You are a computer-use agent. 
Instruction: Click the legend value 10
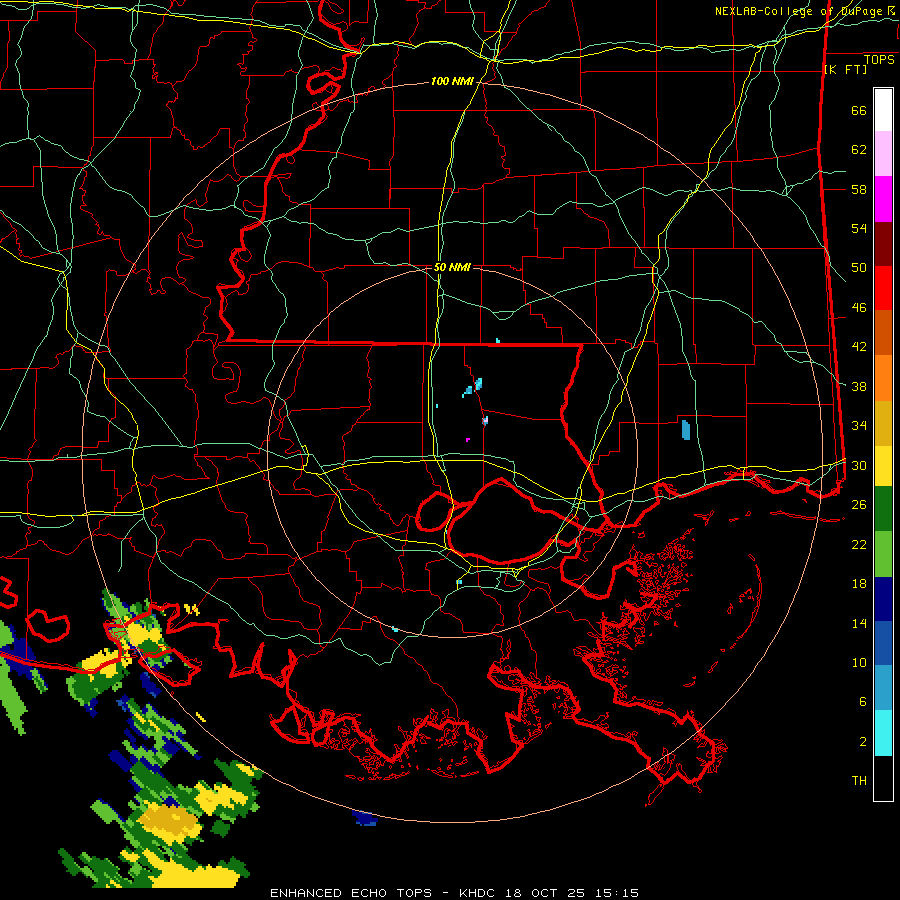click(x=859, y=662)
